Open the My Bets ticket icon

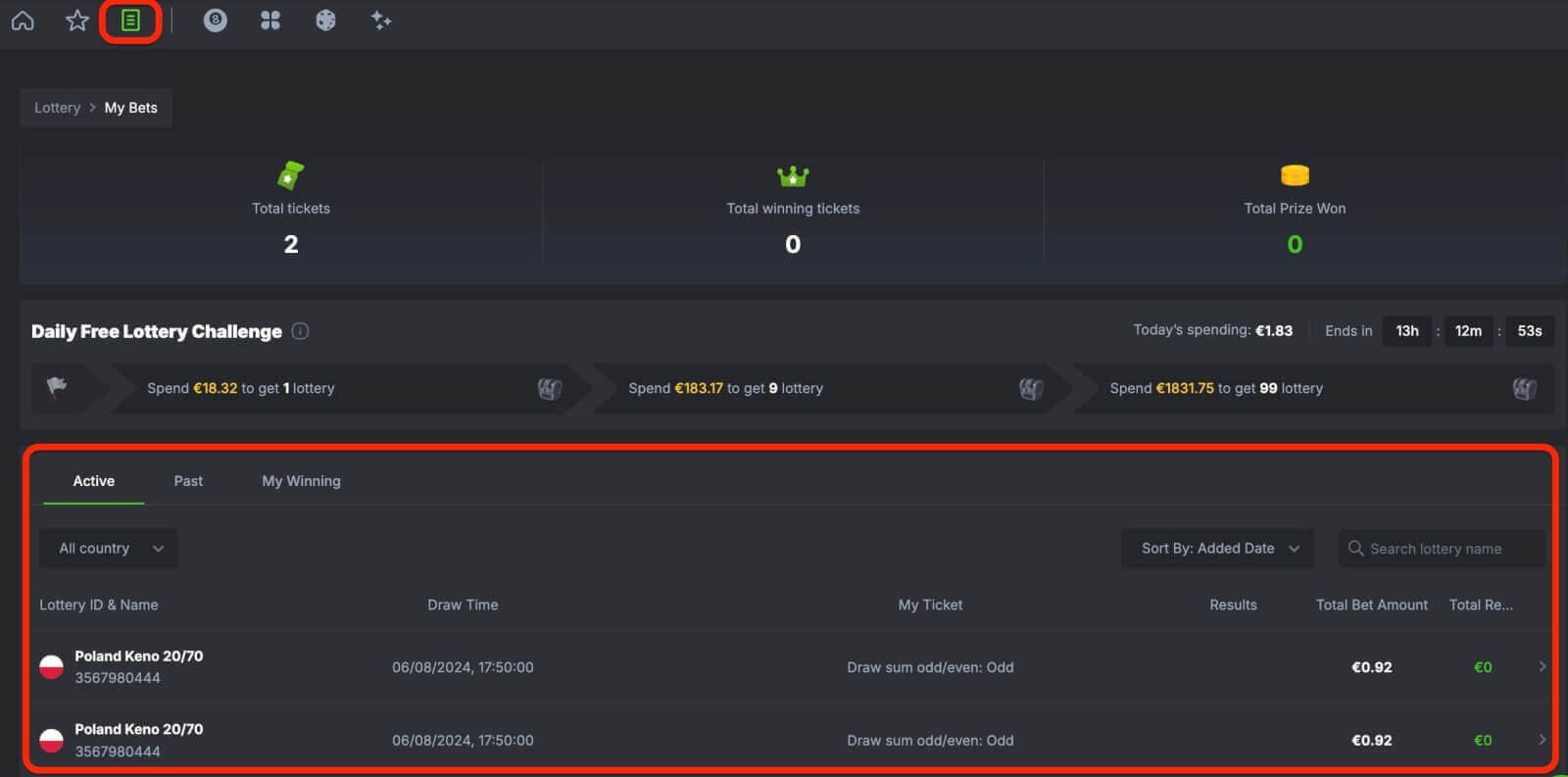coord(130,21)
